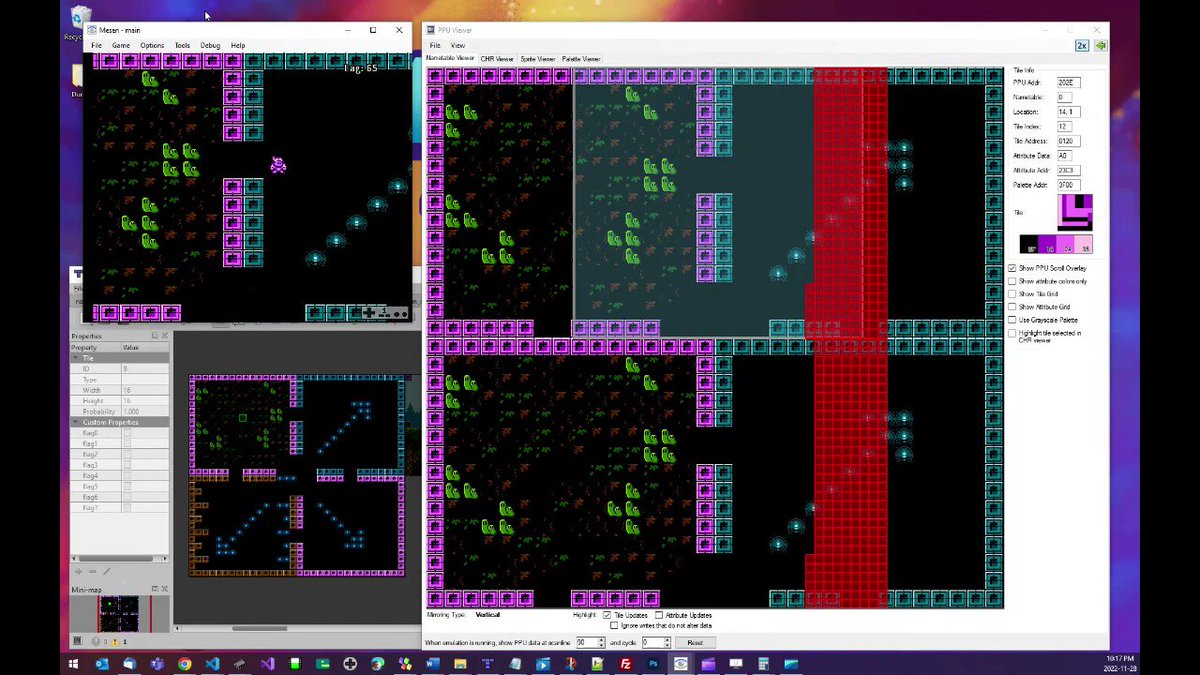Screen dimensions: 1200x675
Task: Switch to the Palette Viewer tab
Action: (581, 59)
